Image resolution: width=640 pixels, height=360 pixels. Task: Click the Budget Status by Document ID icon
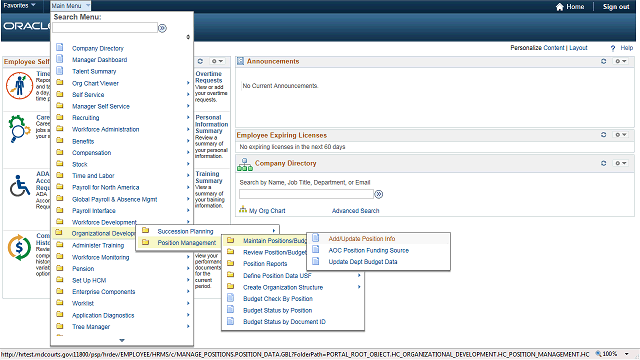[231, 321]
